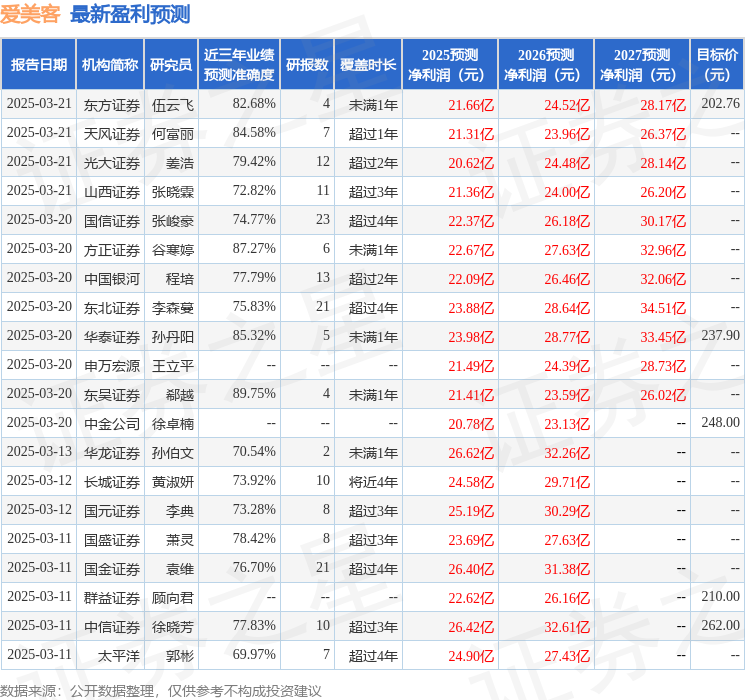Select the 国元证券 institution cell

click(112, 510)
